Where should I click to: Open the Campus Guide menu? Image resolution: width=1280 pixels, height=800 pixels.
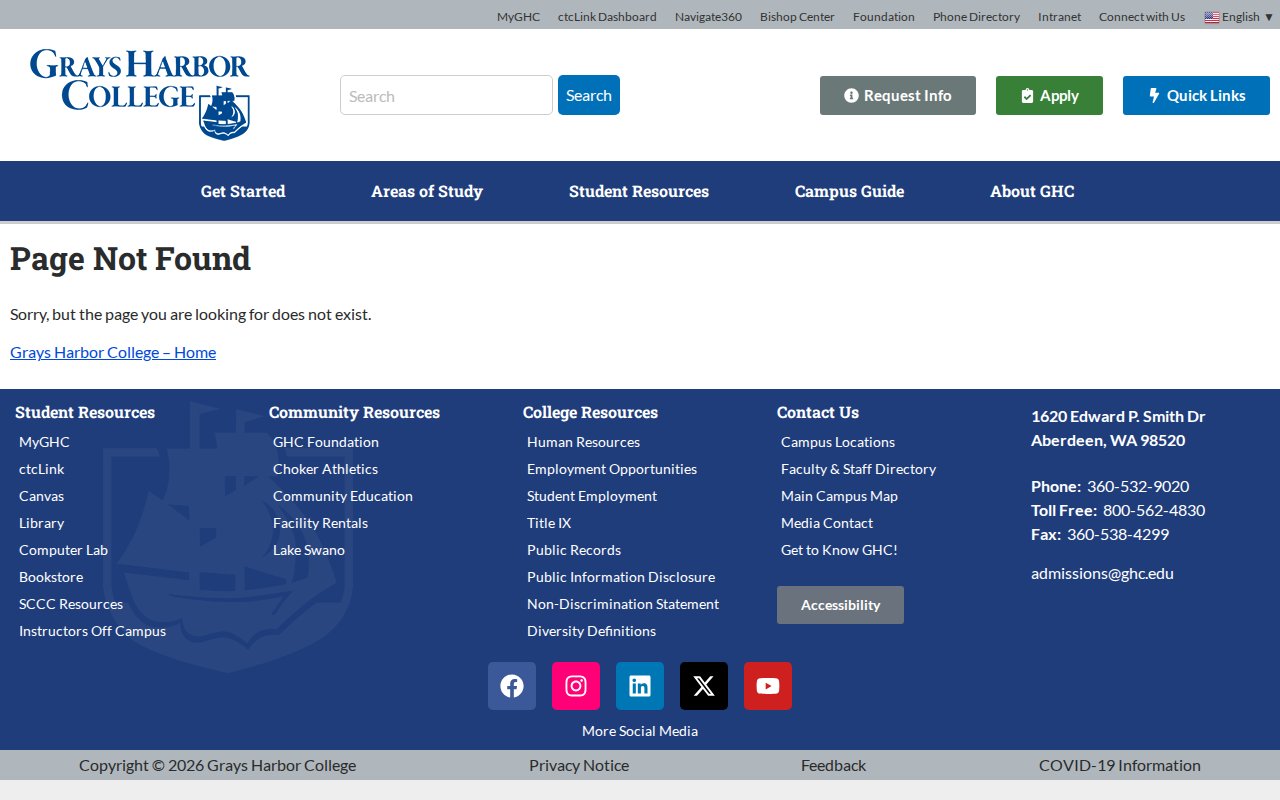[x=849, y=191]
